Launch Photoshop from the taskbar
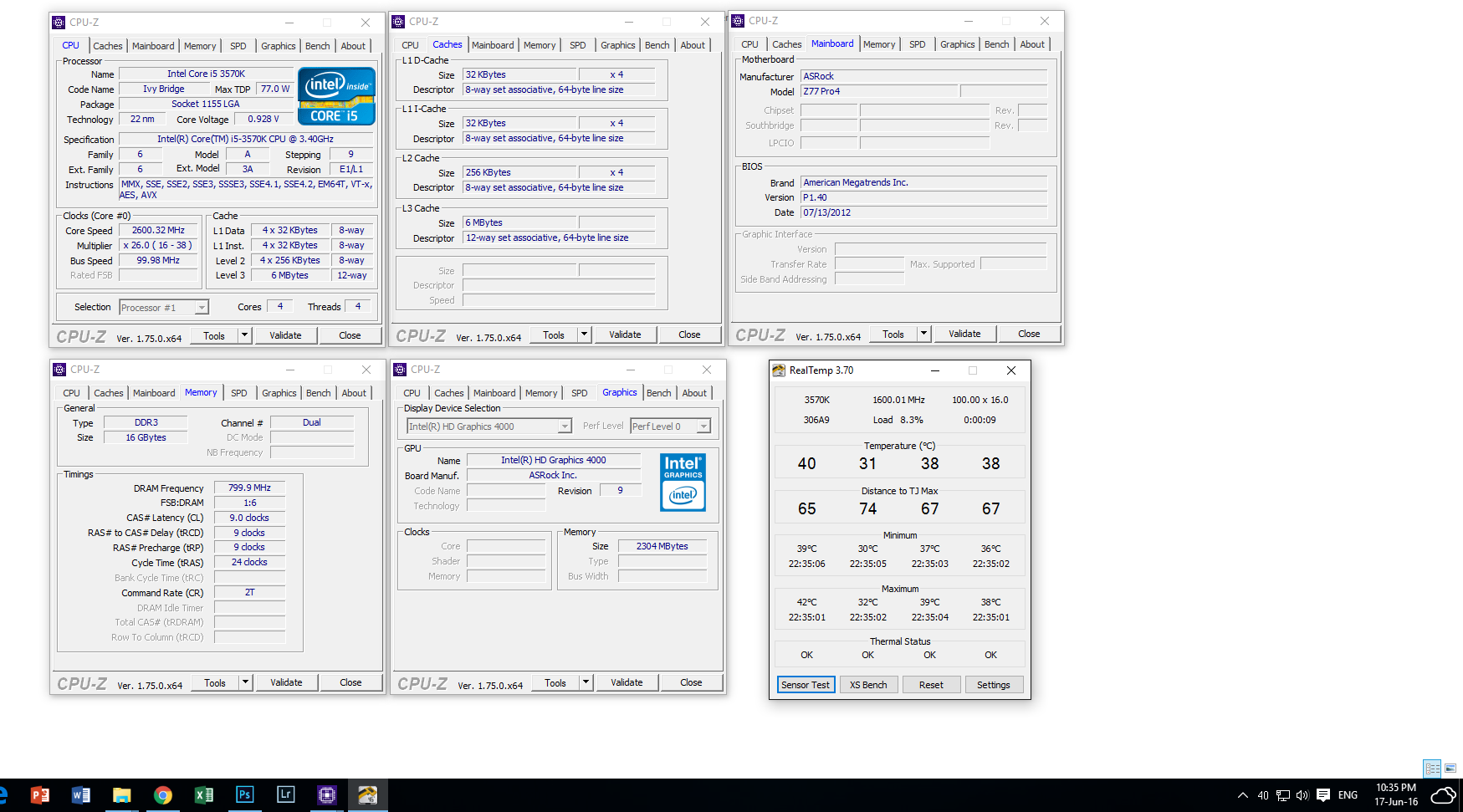The height and width of the screenshot is (812, 1463). (244, 794)
